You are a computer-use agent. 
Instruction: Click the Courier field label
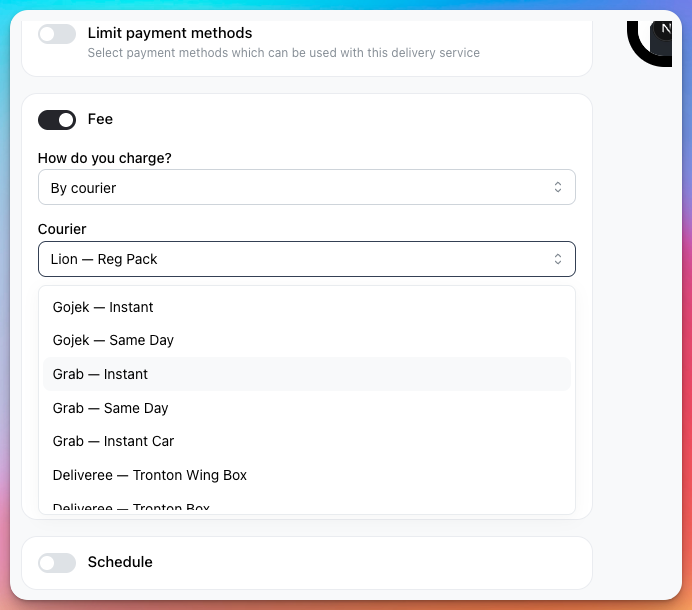(62, 229)
